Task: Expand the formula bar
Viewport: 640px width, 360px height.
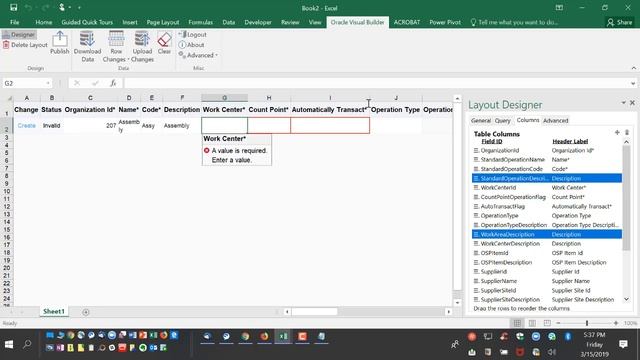Action: tap(633, 83)
